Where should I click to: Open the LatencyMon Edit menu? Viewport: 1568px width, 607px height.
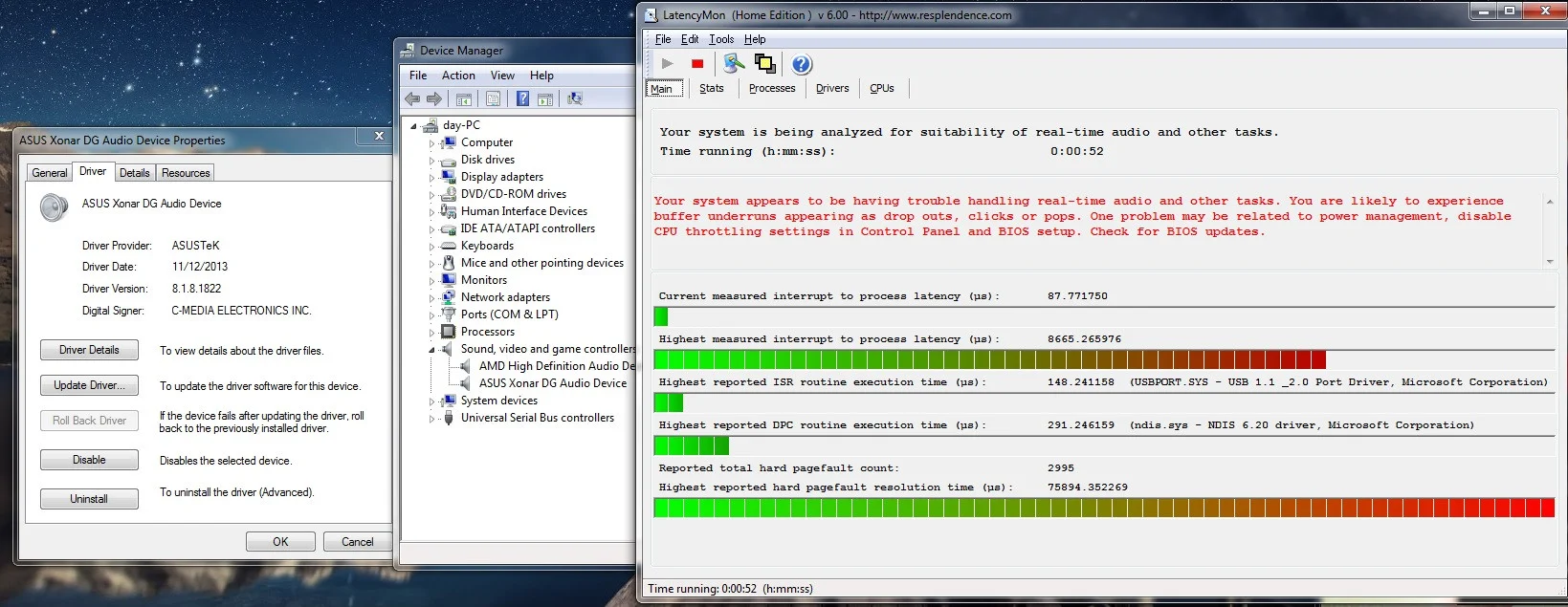690,39
